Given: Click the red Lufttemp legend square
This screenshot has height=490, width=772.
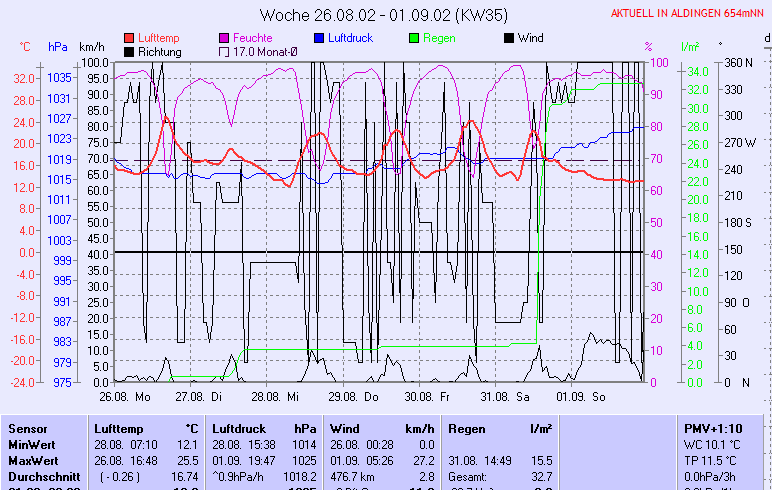Looking at the screenshot, I should 129,38.
